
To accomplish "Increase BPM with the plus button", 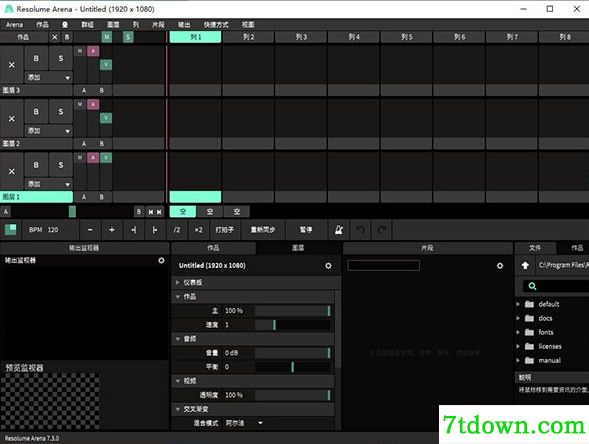I will coord(112,230).
